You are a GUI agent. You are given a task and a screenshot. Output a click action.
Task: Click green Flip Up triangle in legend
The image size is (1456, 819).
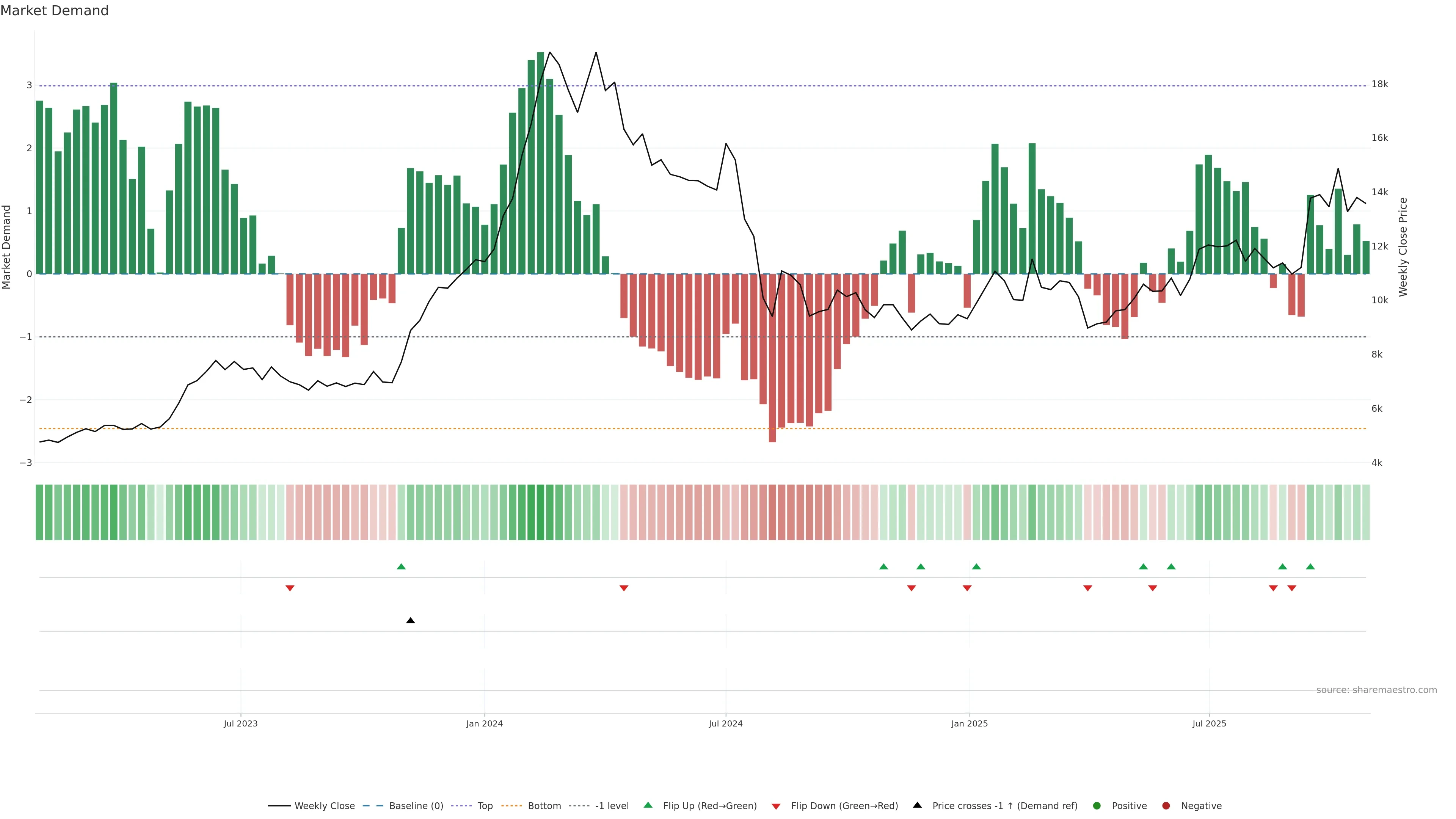648,805
